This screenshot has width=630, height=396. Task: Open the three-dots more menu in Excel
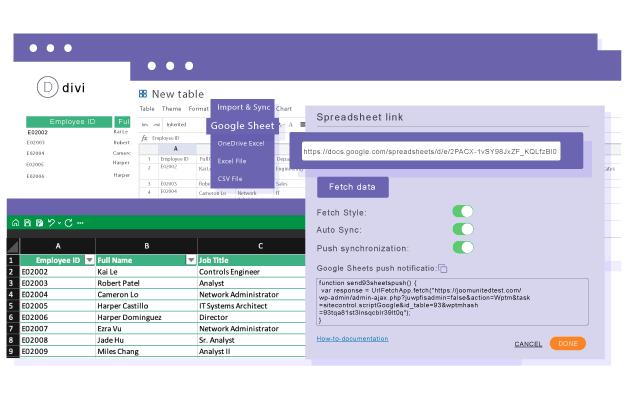pos(80,223)
